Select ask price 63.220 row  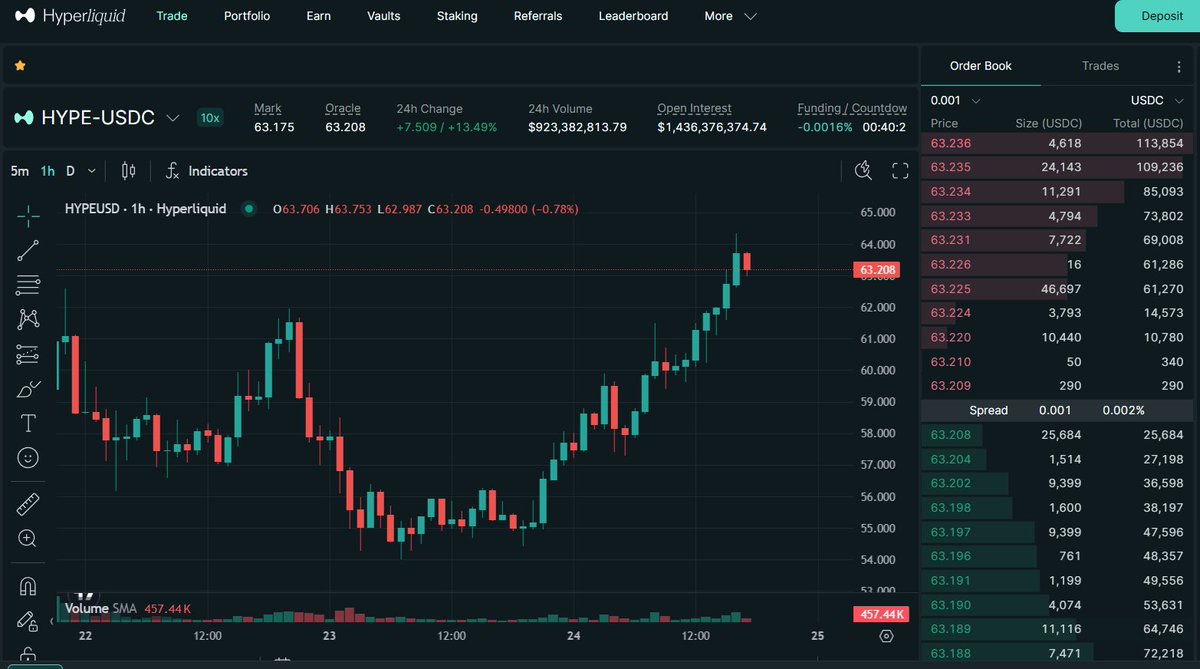click(x=1057, y=337)
